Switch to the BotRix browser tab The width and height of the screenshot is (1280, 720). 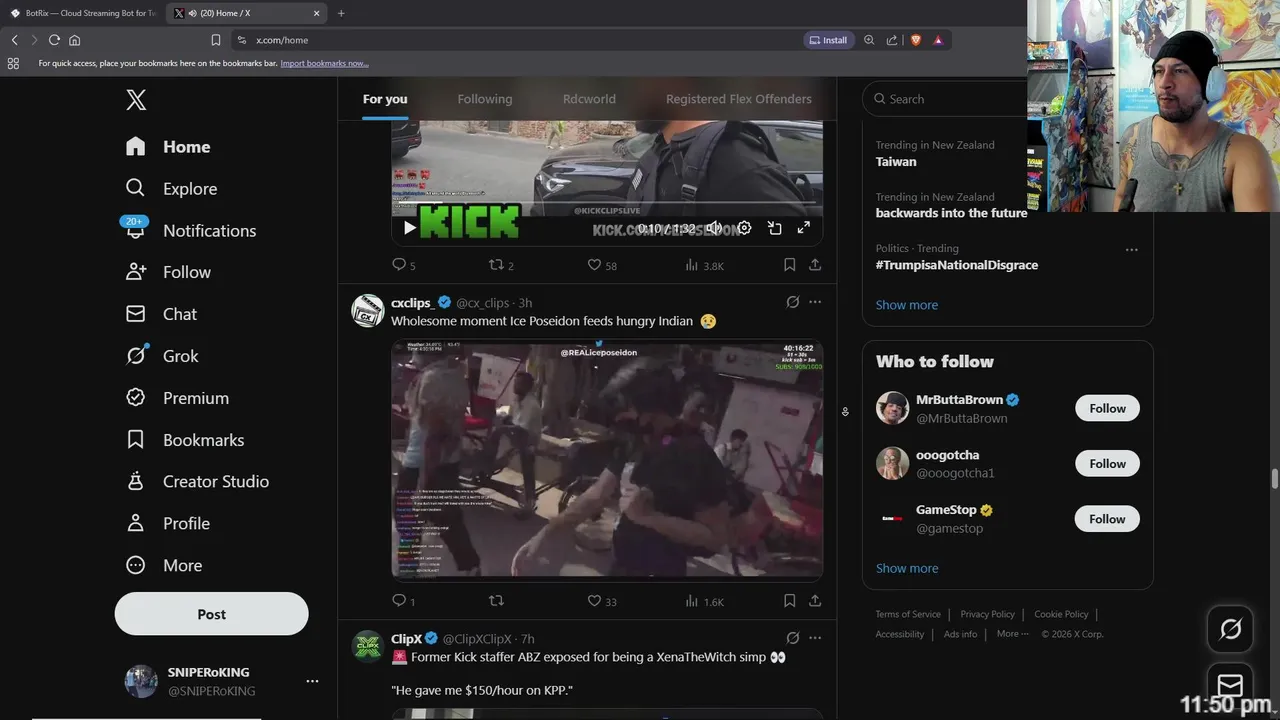click(x=83, y=13)
